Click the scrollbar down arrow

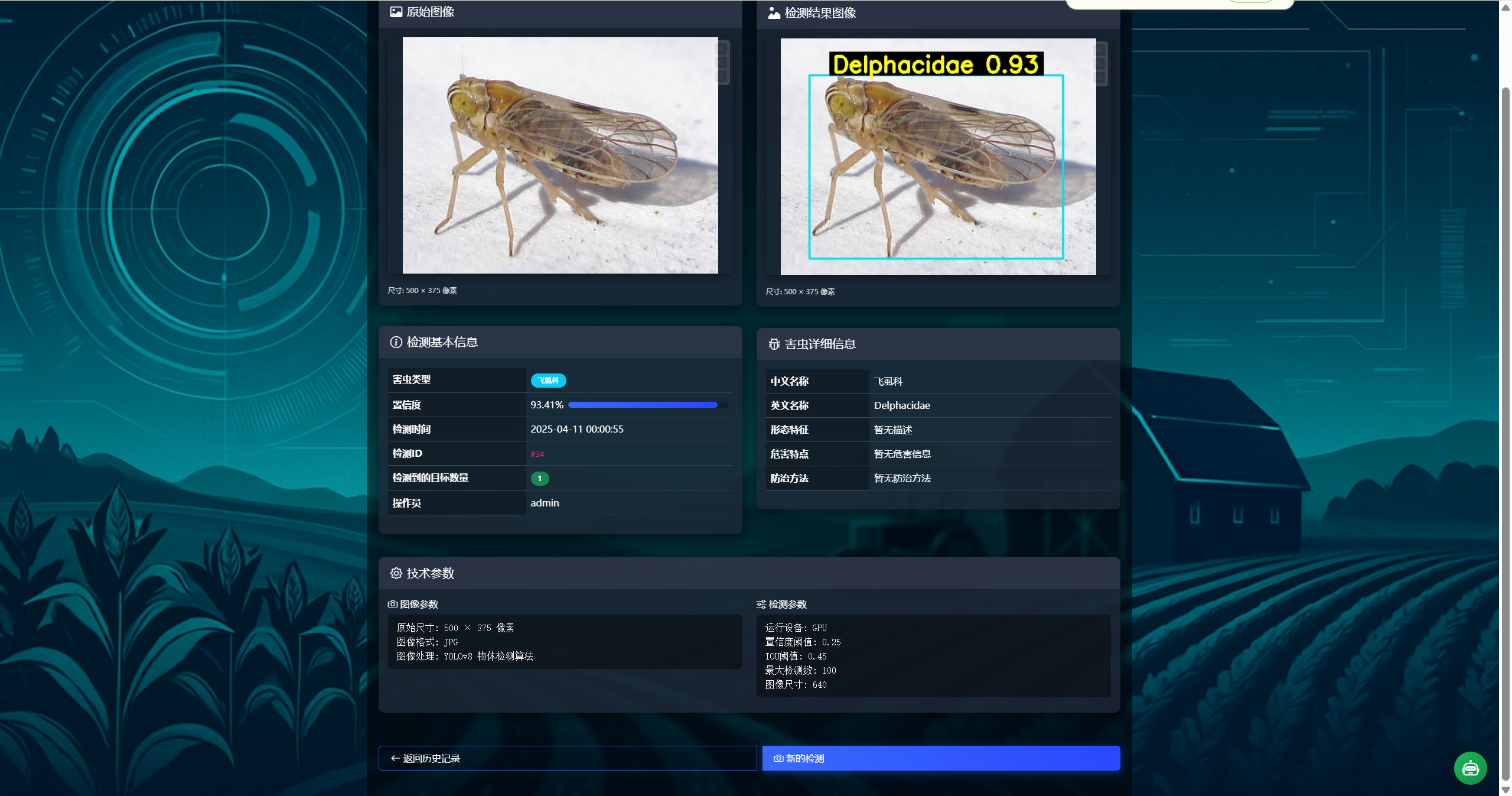[1506, 790]
